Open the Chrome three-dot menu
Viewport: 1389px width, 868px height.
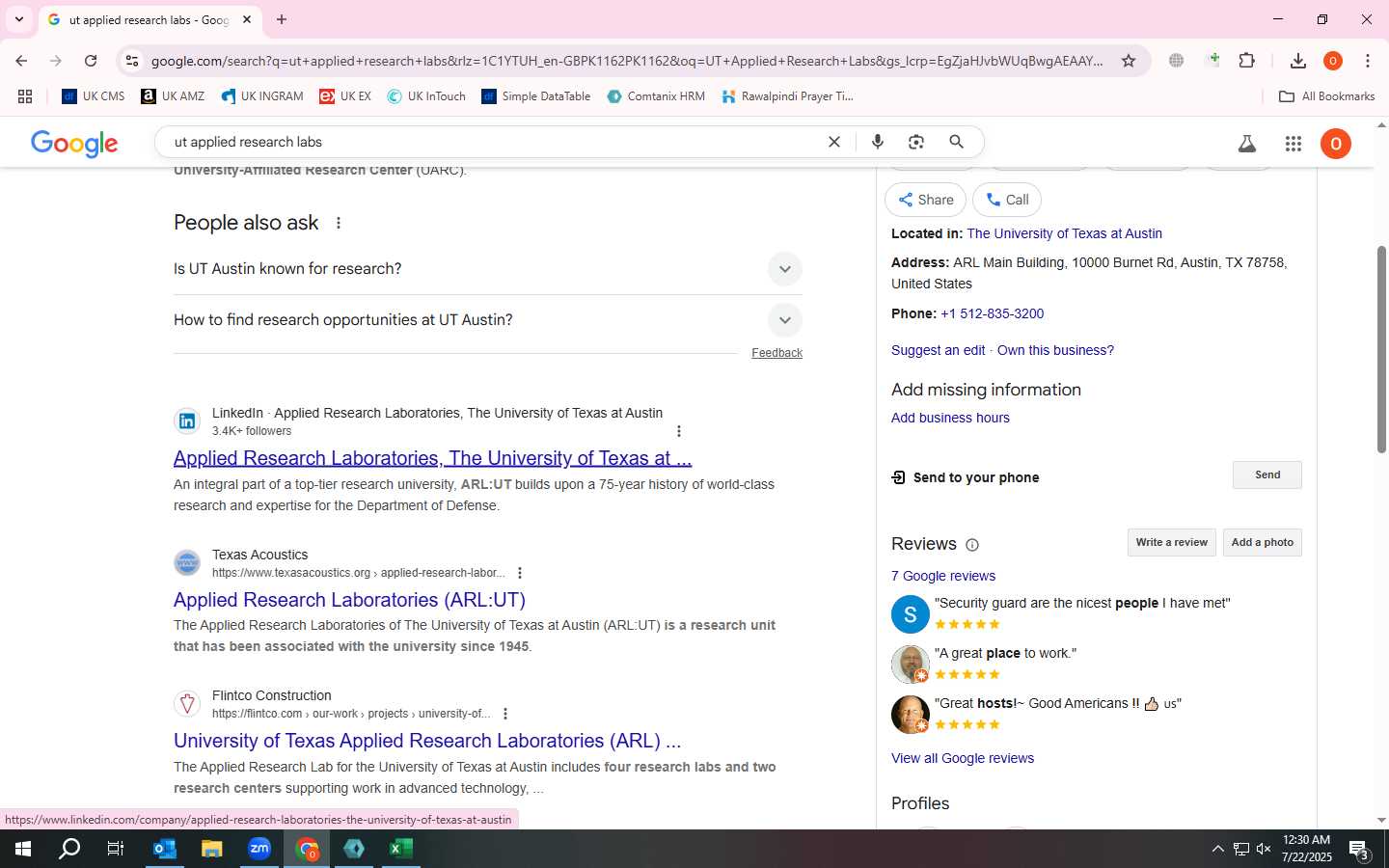(x=1368, y=61)
